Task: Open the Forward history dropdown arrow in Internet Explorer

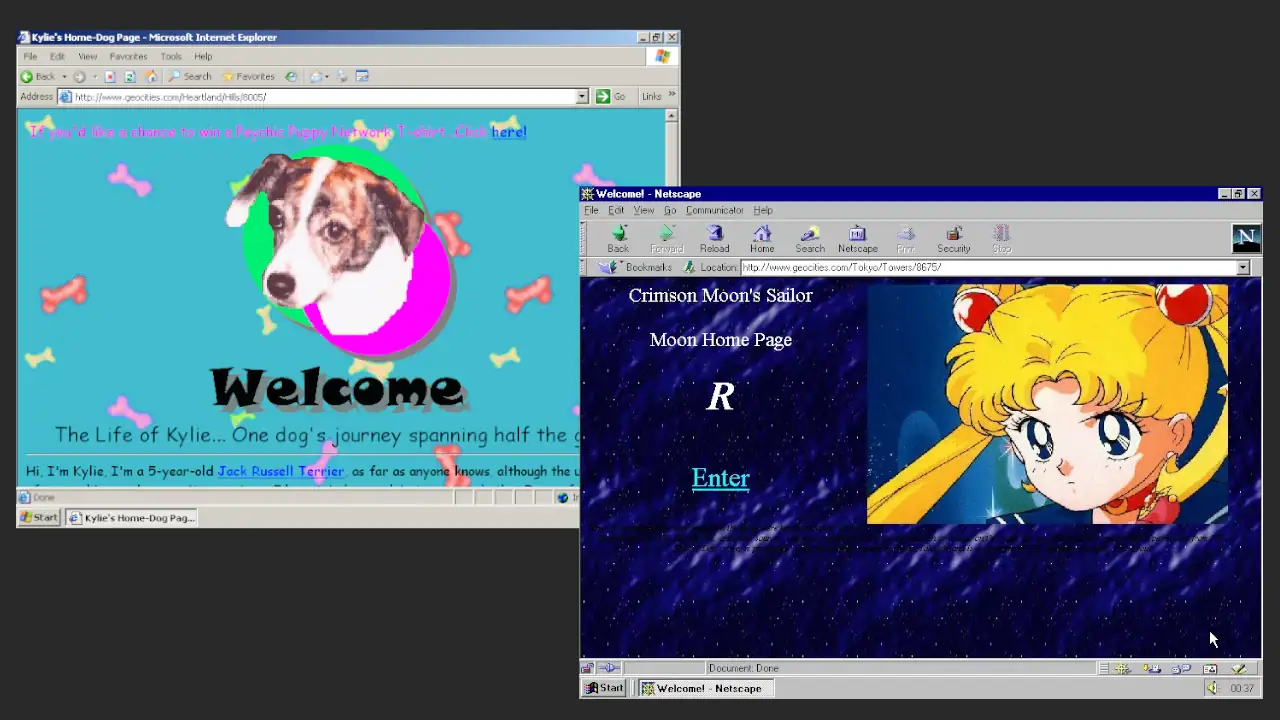Action: point(95,77)
